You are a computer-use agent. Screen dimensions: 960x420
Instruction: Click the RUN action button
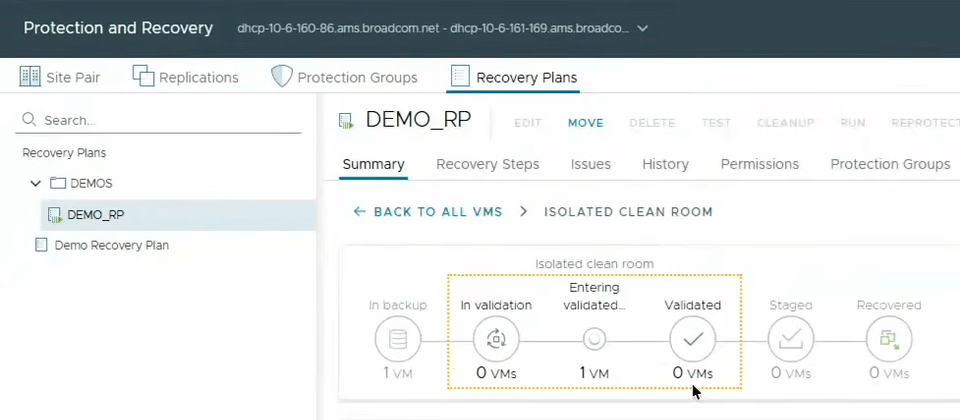(853, 123)
